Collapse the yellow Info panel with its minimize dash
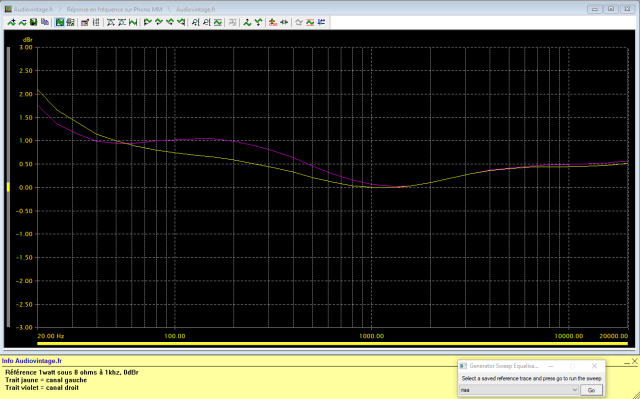 coord(627,361)
